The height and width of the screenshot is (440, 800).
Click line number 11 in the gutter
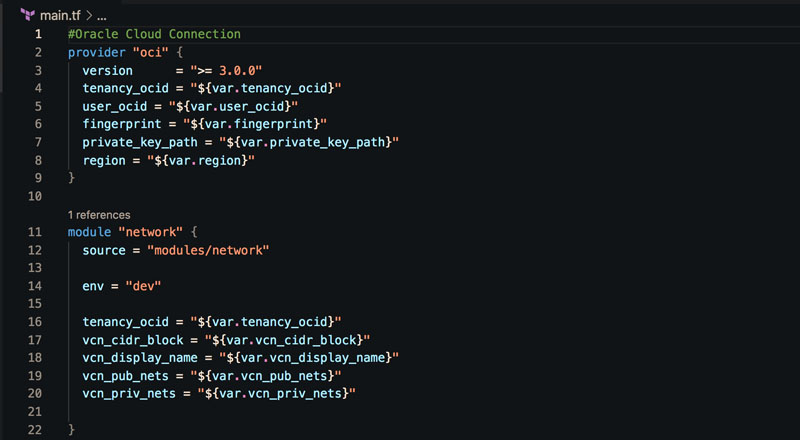38,232
